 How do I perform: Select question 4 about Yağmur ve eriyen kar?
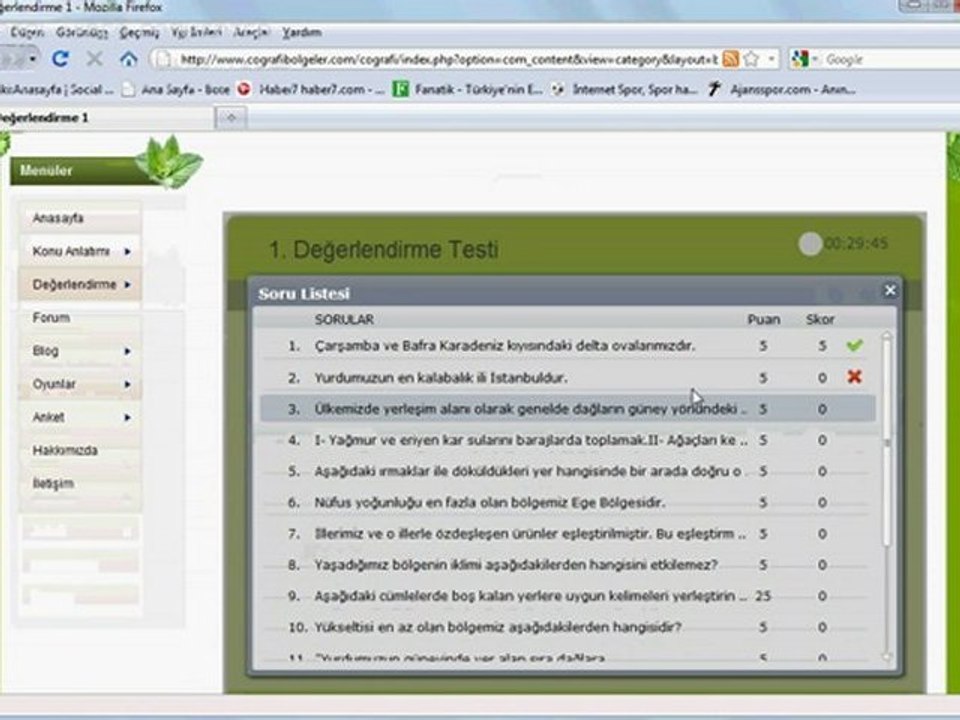pyautogui.click(x=568, y=440)
